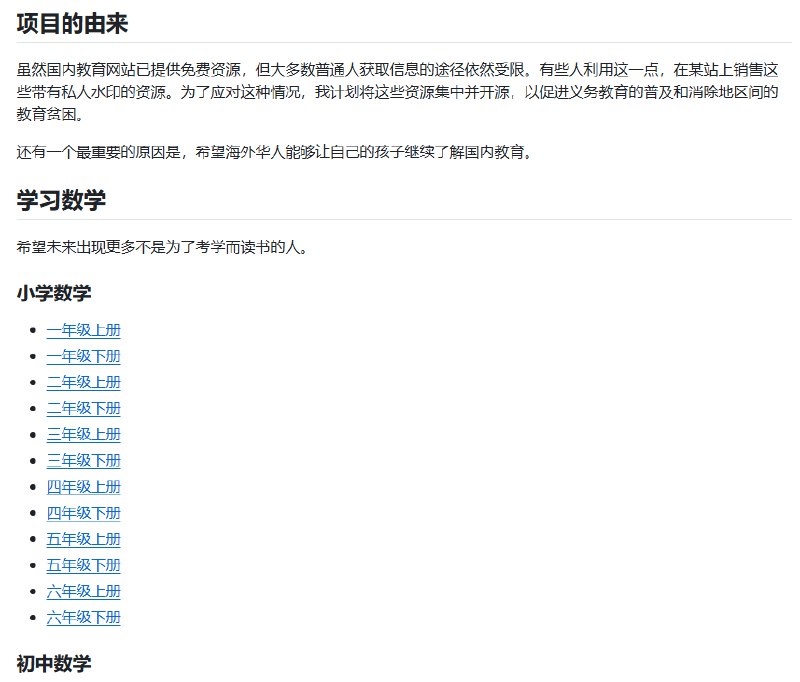Screen dimensions: 800x682
Task: Click the 四年级下册 link
Action: tap(83, 512)
